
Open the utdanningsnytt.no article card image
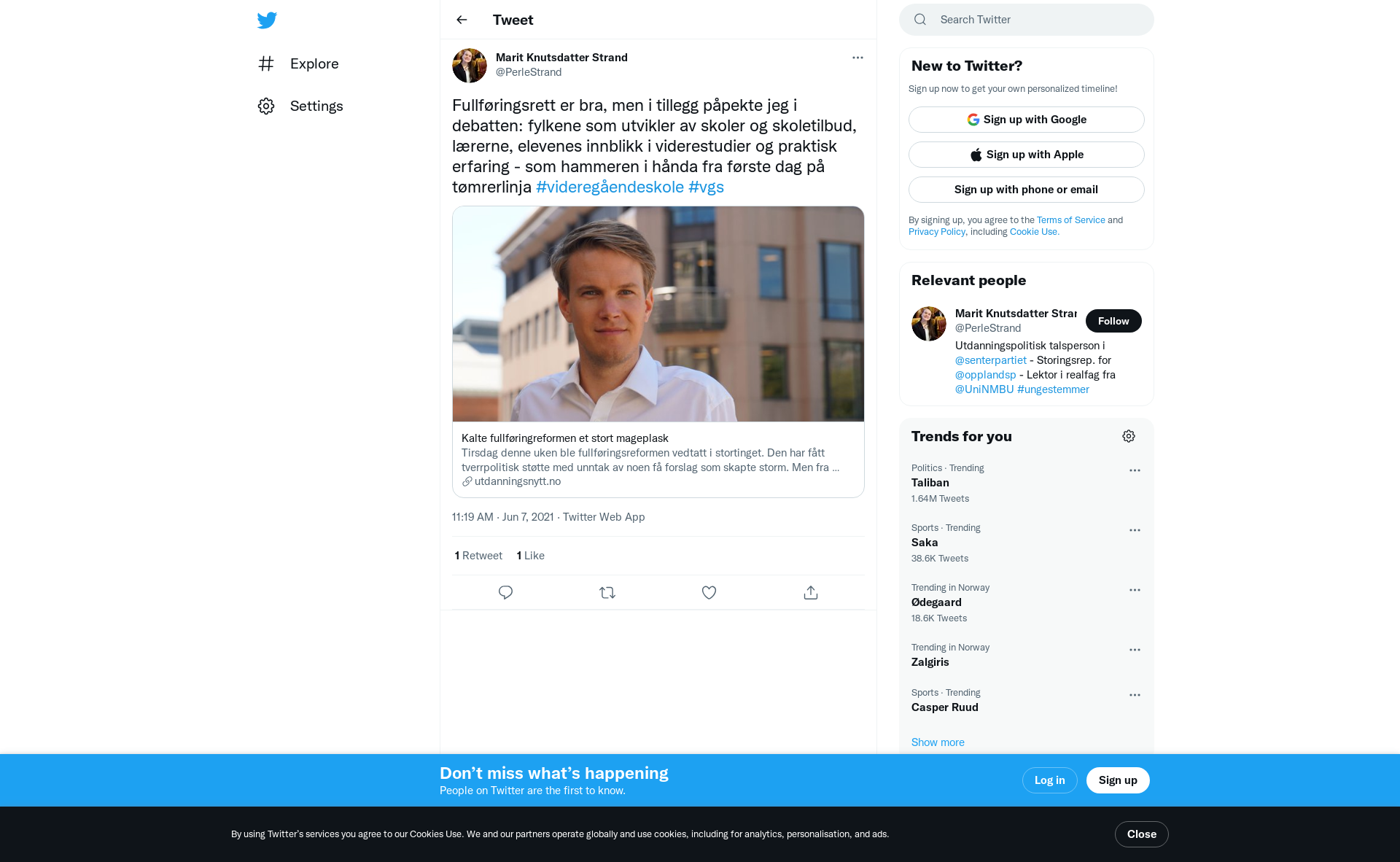(x=658, y=314)
